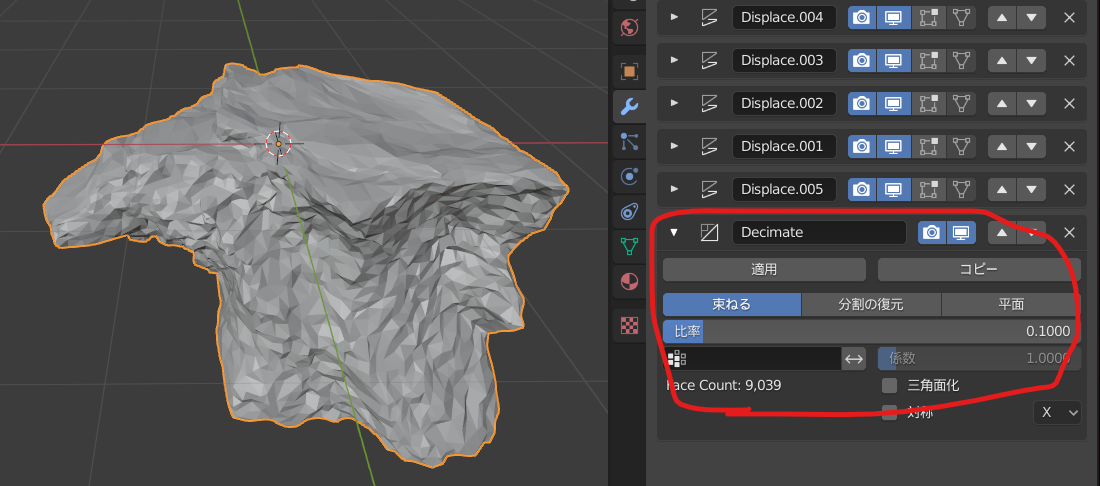Collapse the Decimate modifier panel

pyautogui.click(x=674, y=232)
